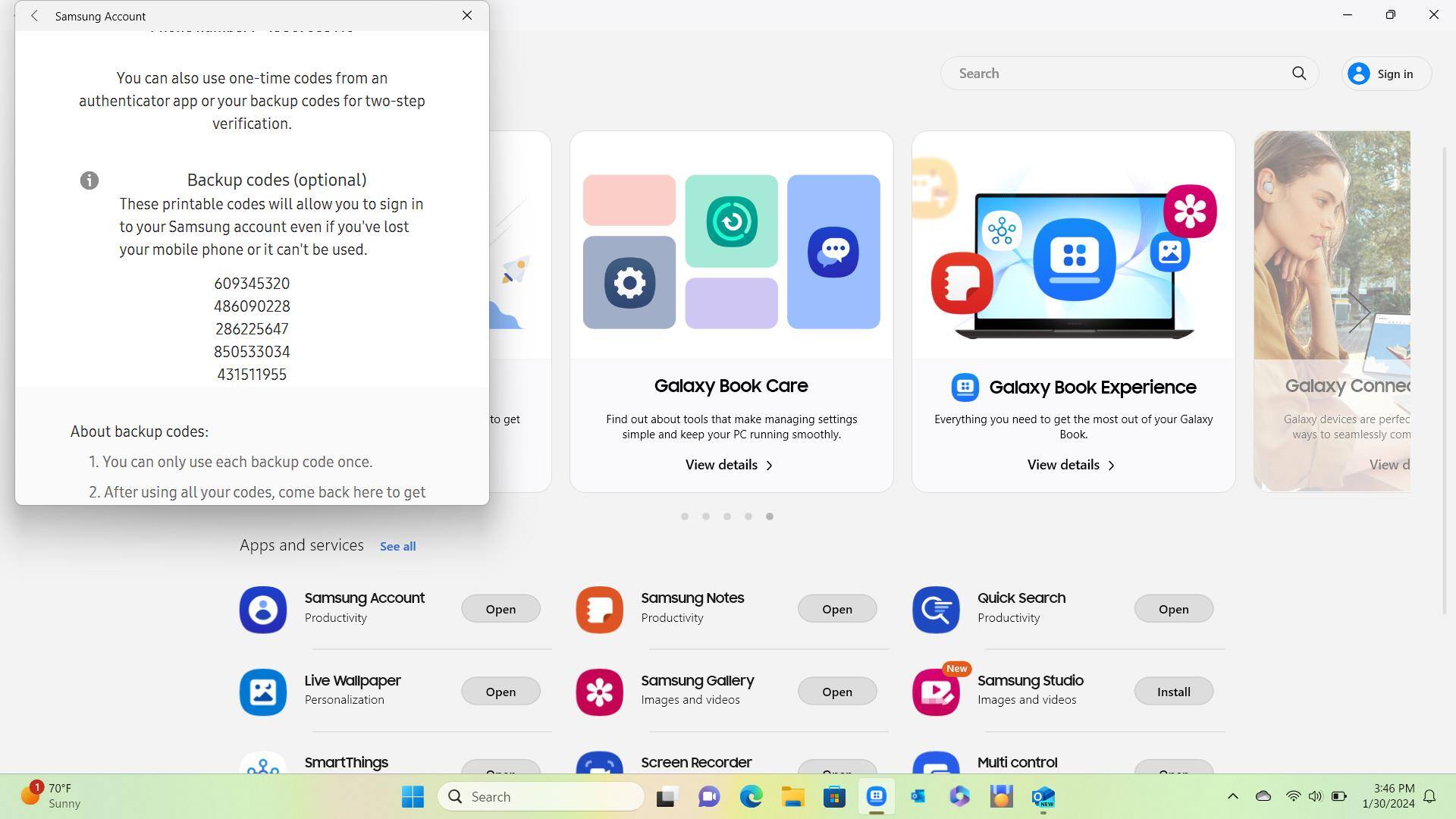Screen dimensions: 1456x819
Task: Click the backup codes info icon
Action: (x=89, y=180)
